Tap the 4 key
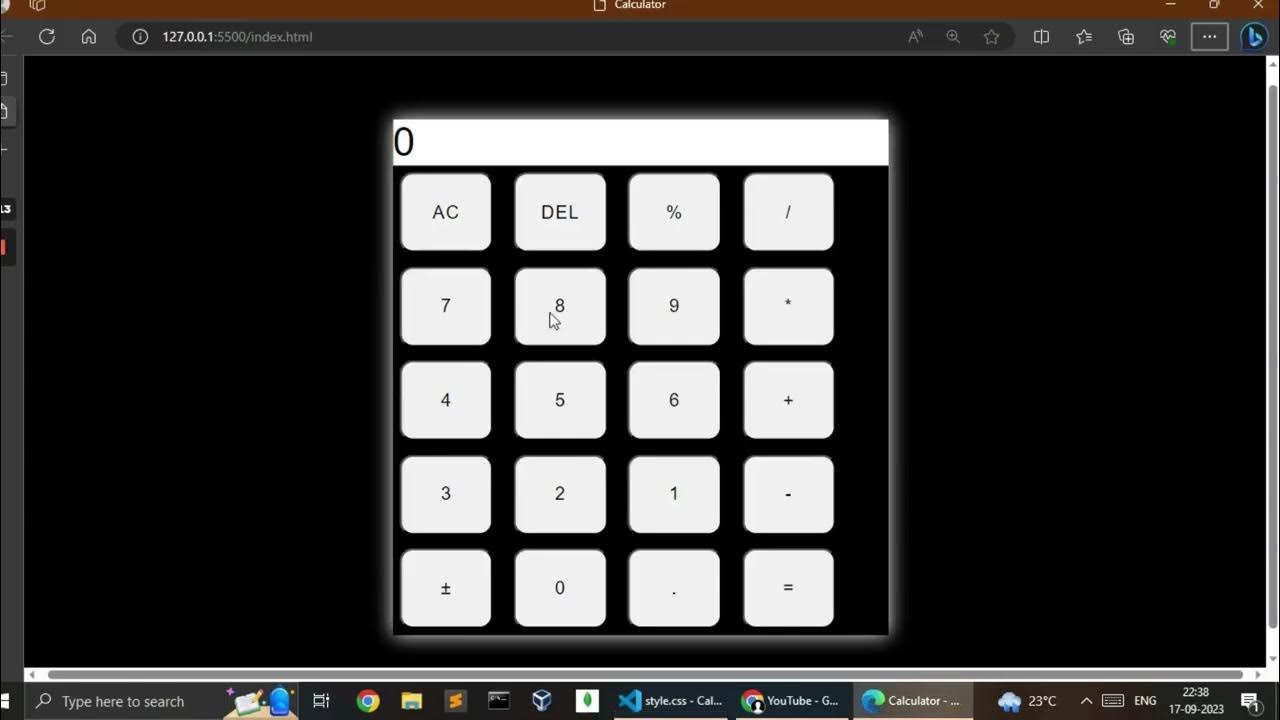Image resolution: width=1280 pixels, height=720 pixels. click(x=446, y=400)
